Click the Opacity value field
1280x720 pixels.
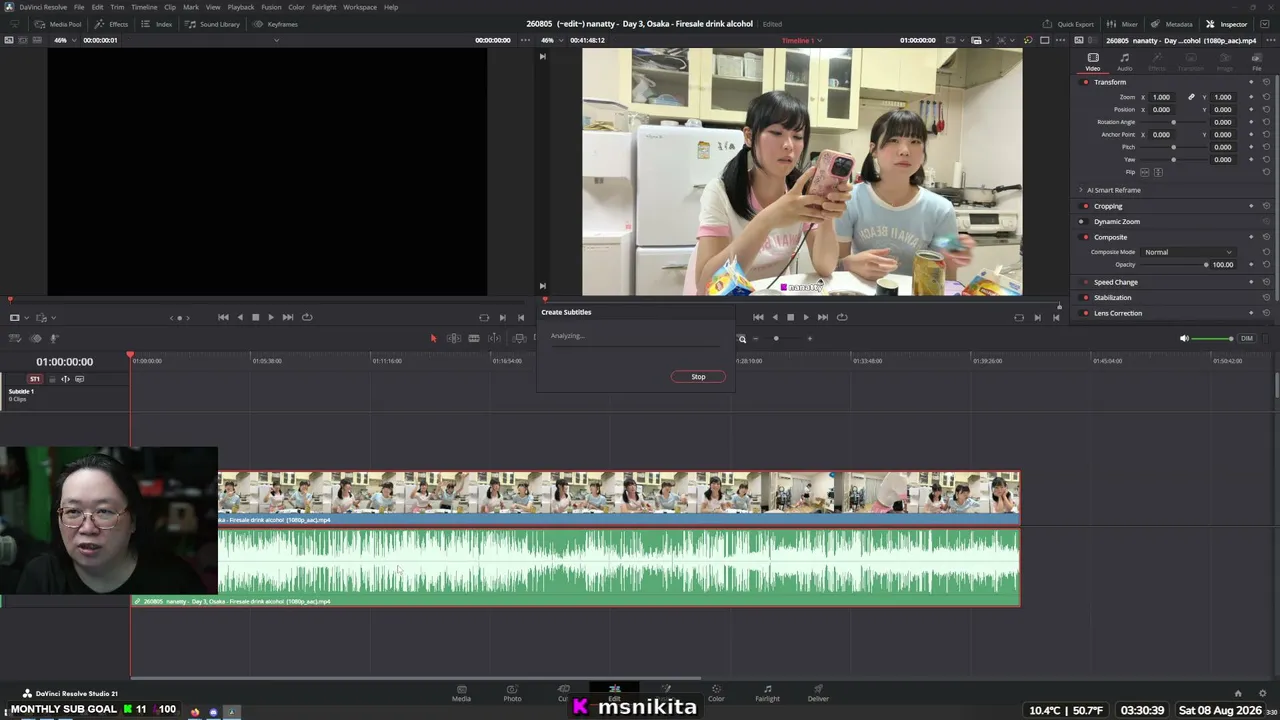coord(1222,265)
